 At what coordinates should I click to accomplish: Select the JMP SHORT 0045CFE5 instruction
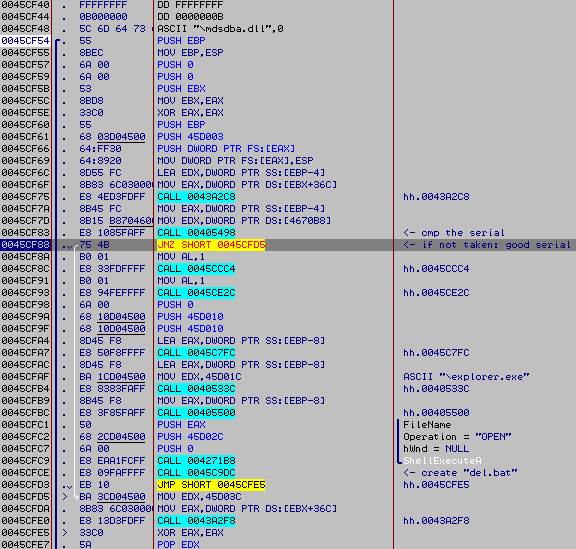point(211,485)
